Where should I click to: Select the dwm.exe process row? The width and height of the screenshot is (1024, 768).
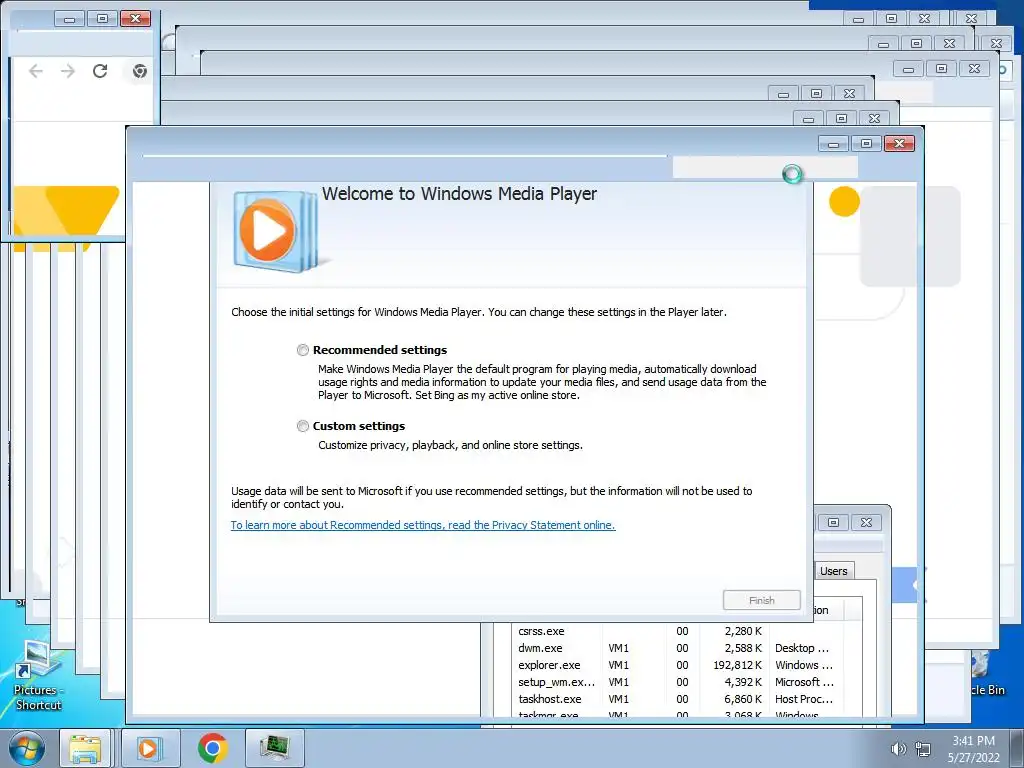pos(675,648)
